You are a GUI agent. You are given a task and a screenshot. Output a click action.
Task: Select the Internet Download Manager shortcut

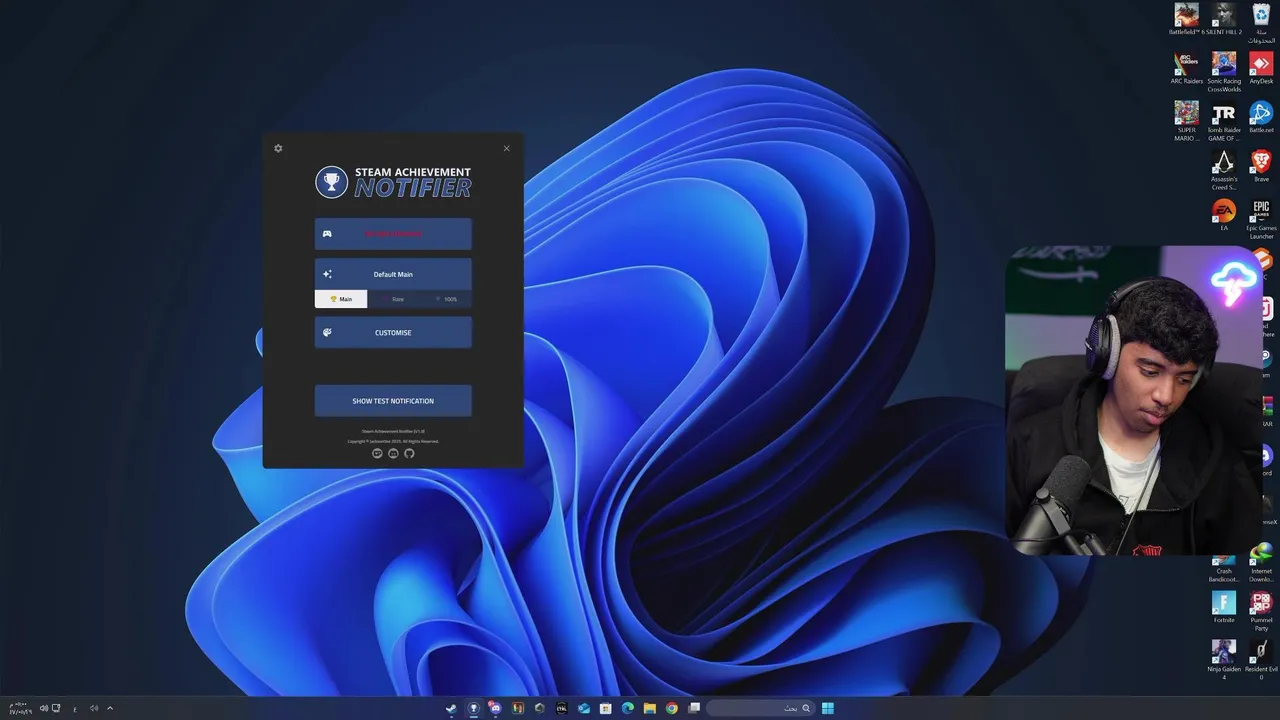click(x=1261, y=562)
